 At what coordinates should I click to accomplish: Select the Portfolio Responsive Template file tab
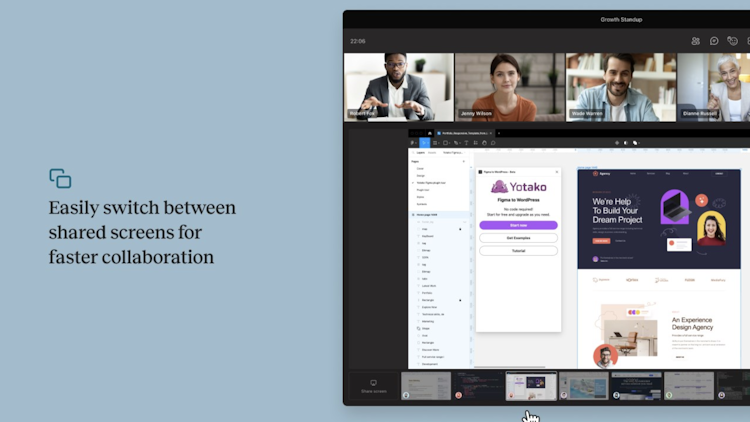464,133
